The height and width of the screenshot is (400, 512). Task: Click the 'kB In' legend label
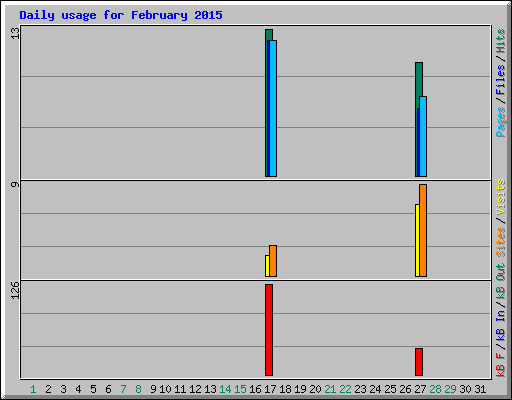coord(501,325)
